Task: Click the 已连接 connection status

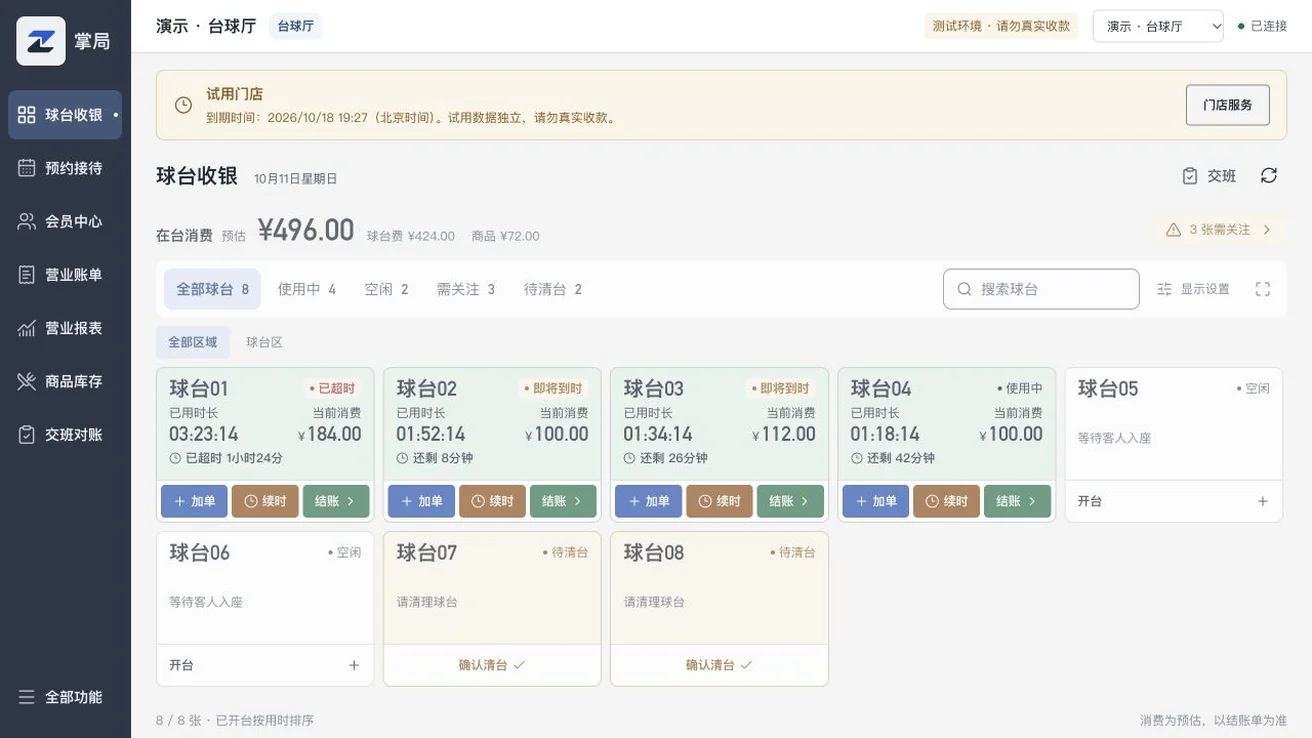Action: 1262,26
